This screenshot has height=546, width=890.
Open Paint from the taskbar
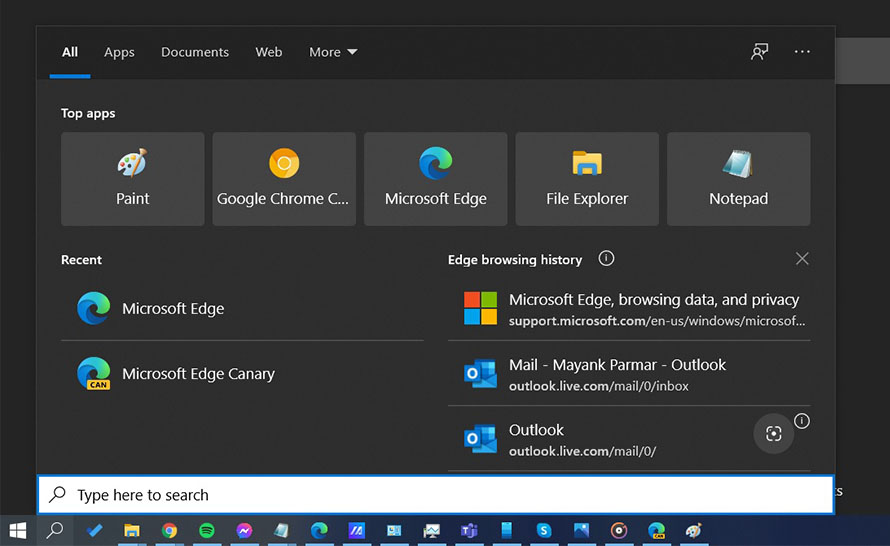pos(694,531)
